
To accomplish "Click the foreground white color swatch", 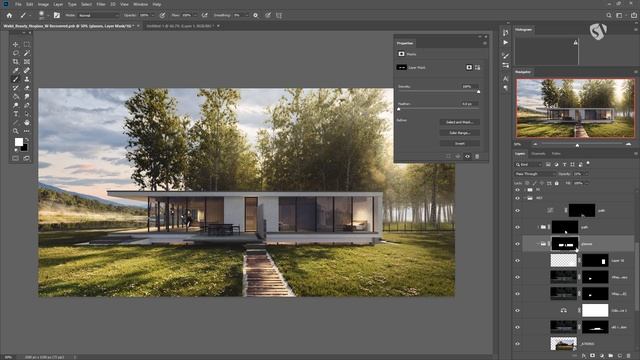I will (18, 142).
